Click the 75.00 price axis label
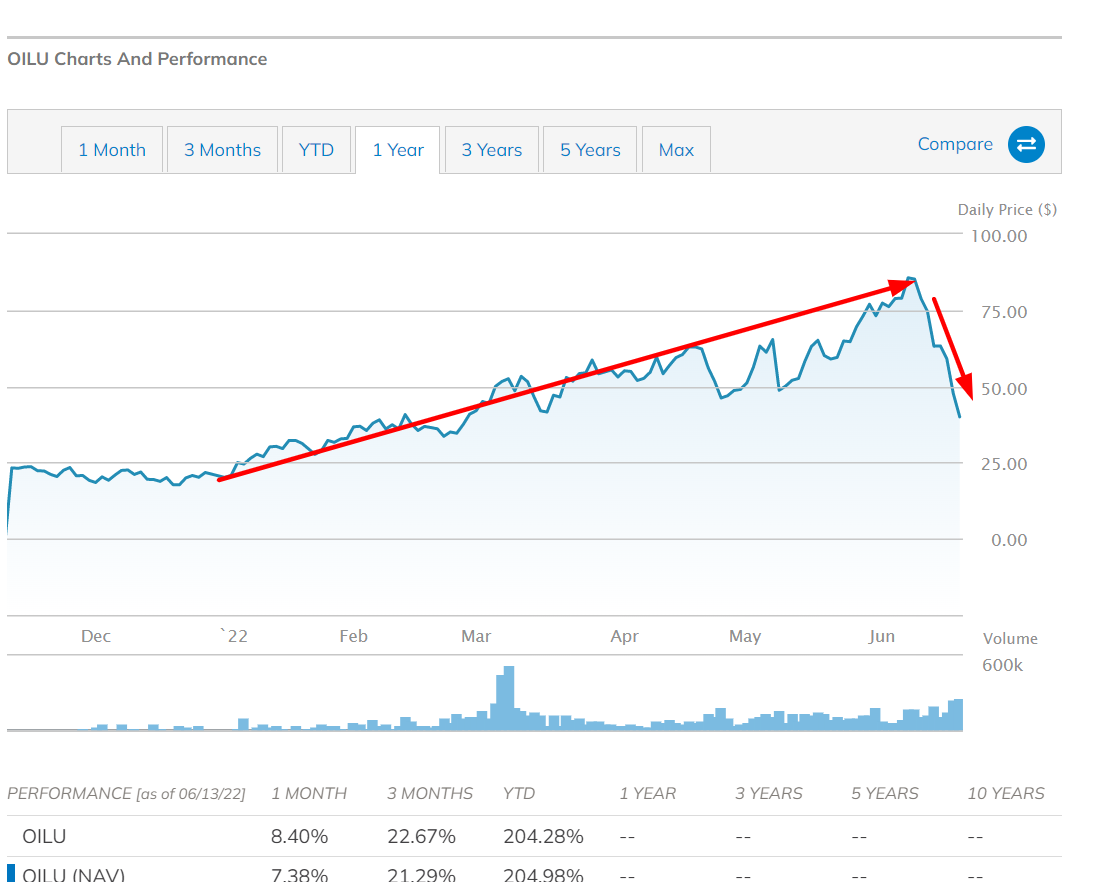1095x882 pixels. [x=1004, y=312]
